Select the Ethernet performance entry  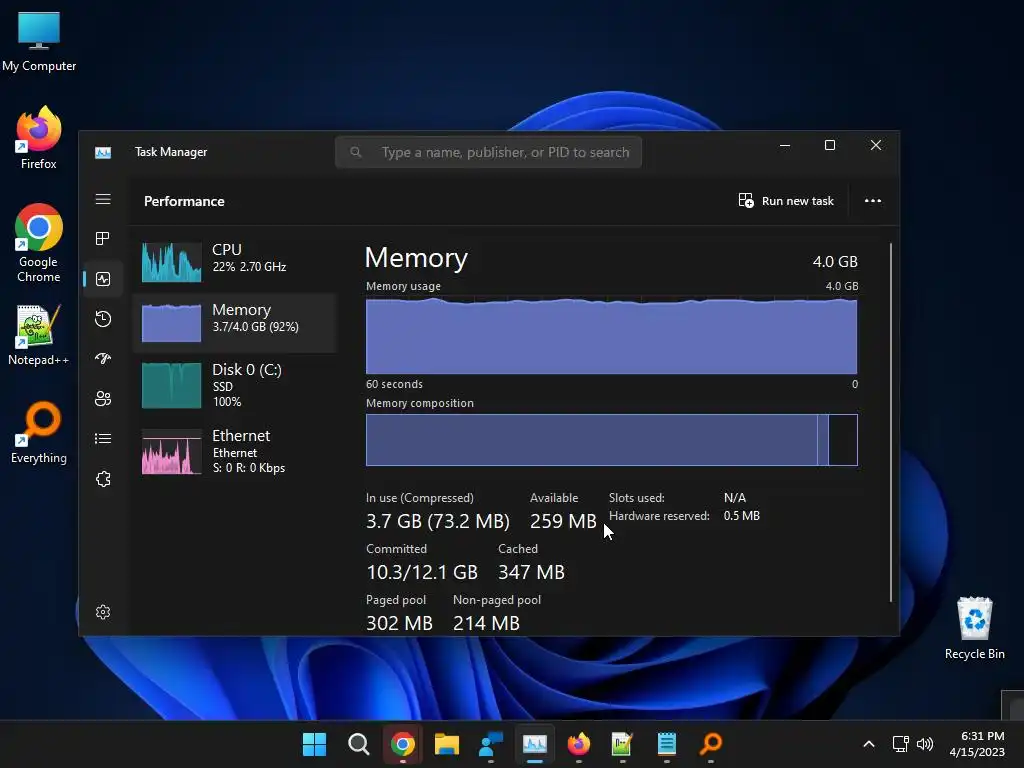coord(235,451)
